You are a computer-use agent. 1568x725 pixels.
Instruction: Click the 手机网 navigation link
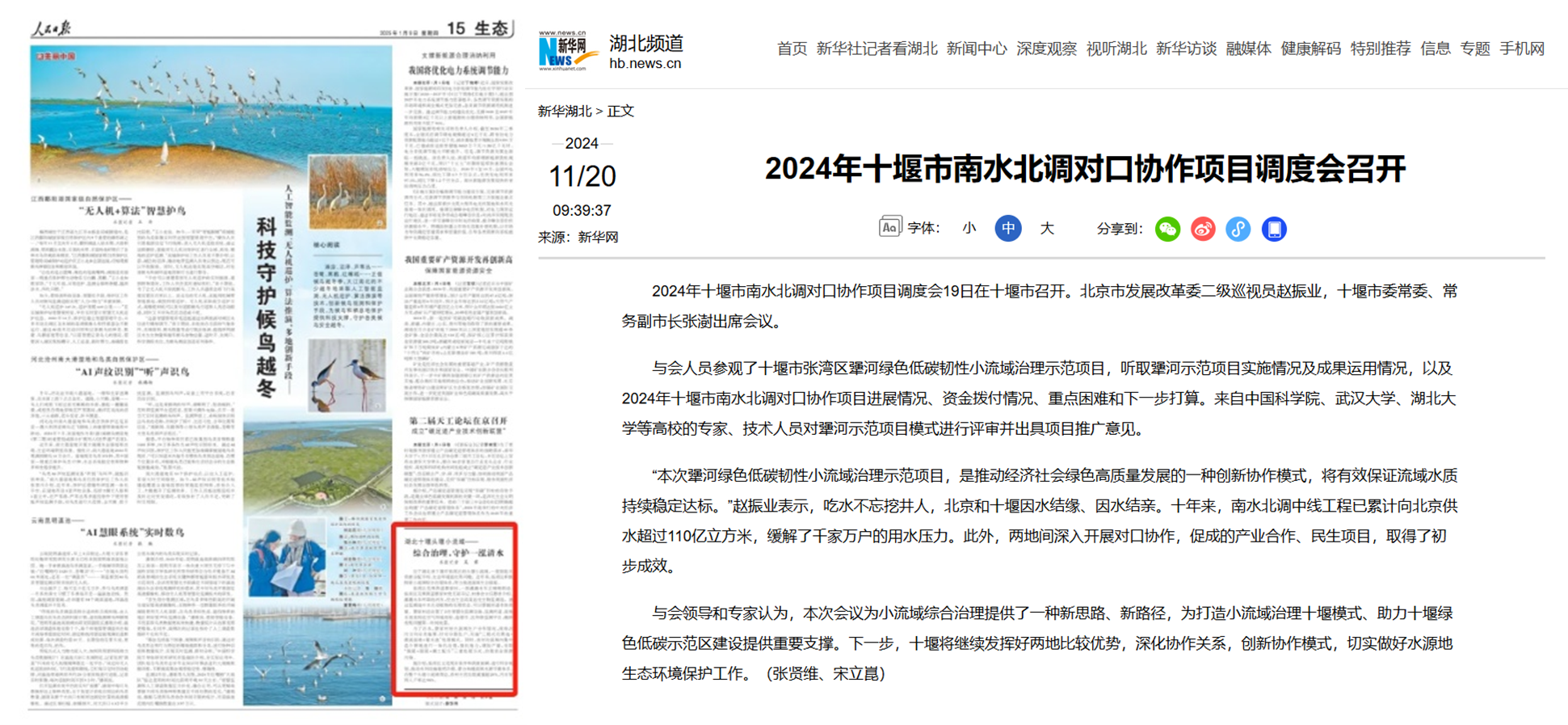(x=1522, y=49)
